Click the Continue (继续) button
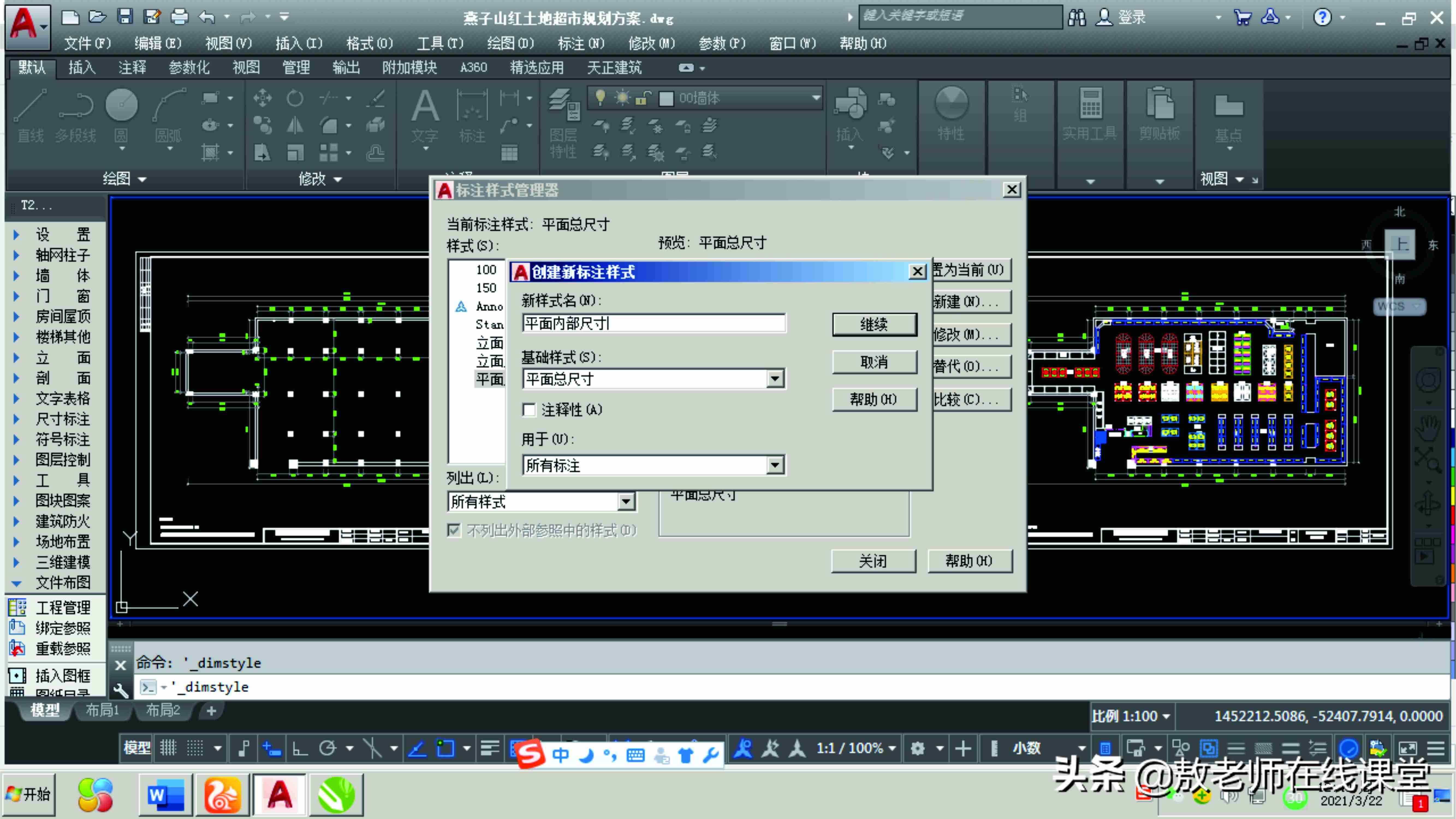The height and width of the screenshot is (819, 1456). pos(874,324)
